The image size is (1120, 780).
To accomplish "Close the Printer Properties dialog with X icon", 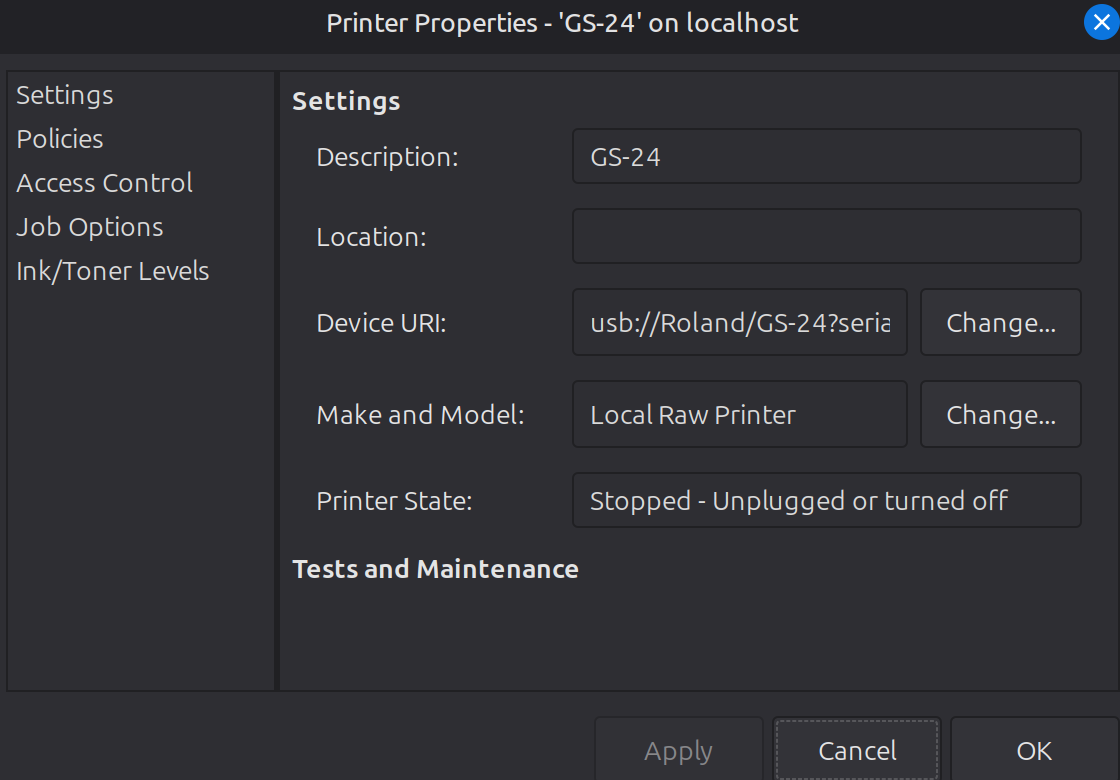I will coord(1101,23).
